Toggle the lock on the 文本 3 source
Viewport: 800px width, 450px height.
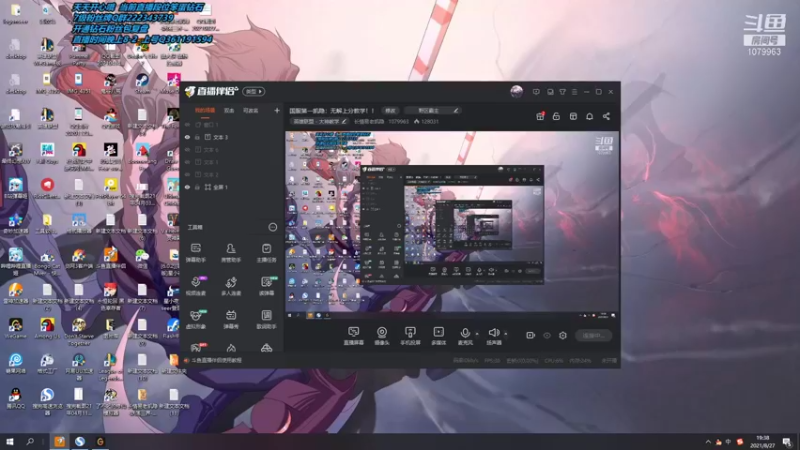point(197,137)
